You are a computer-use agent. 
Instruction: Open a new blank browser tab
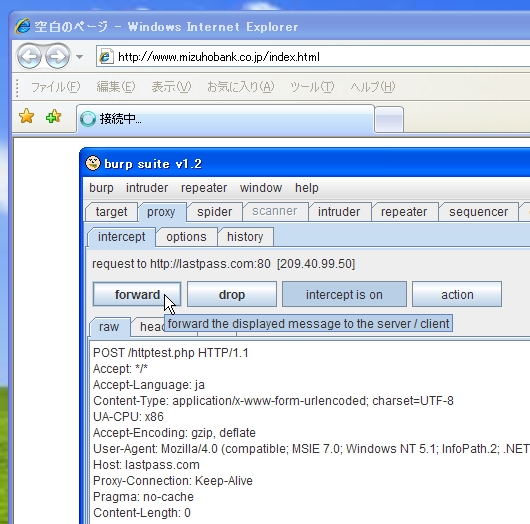[x=389, y=119]
